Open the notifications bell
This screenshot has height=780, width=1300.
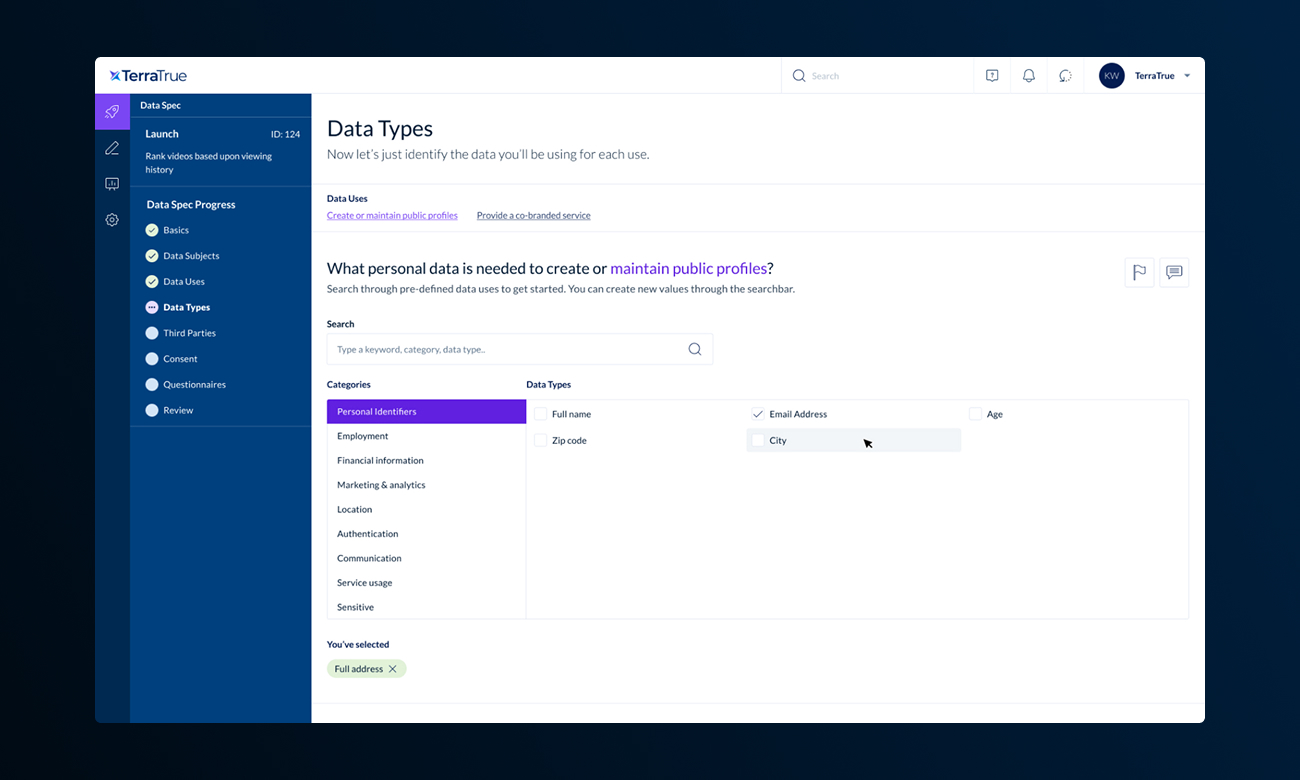1029,76
